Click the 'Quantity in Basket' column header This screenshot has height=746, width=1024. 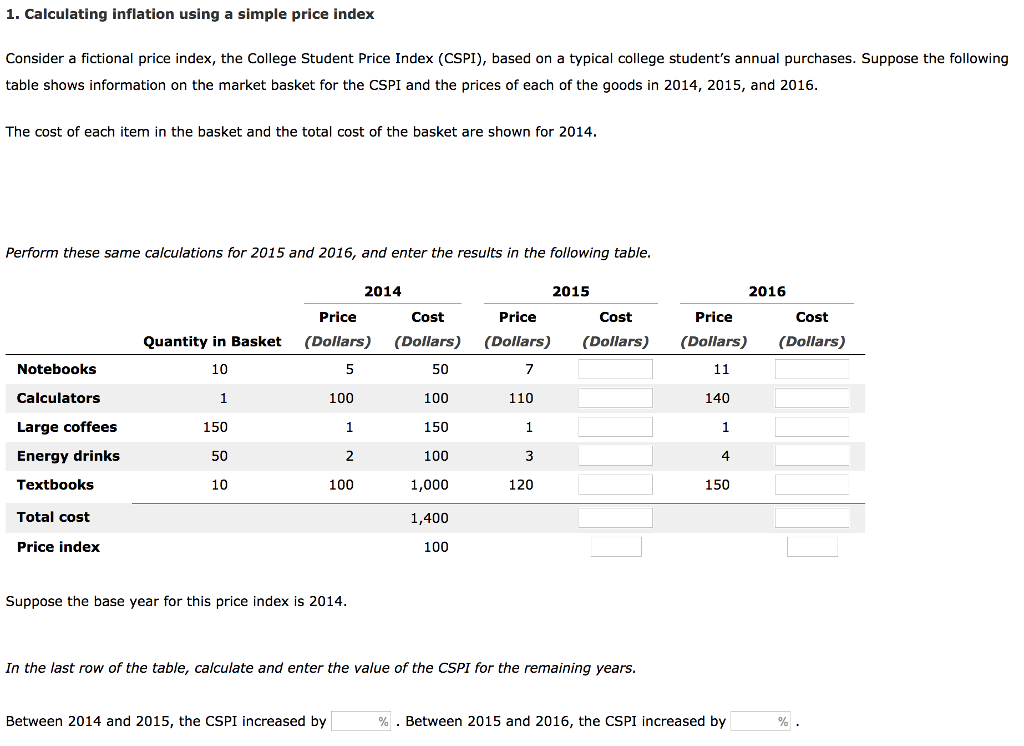coord(212,341)
